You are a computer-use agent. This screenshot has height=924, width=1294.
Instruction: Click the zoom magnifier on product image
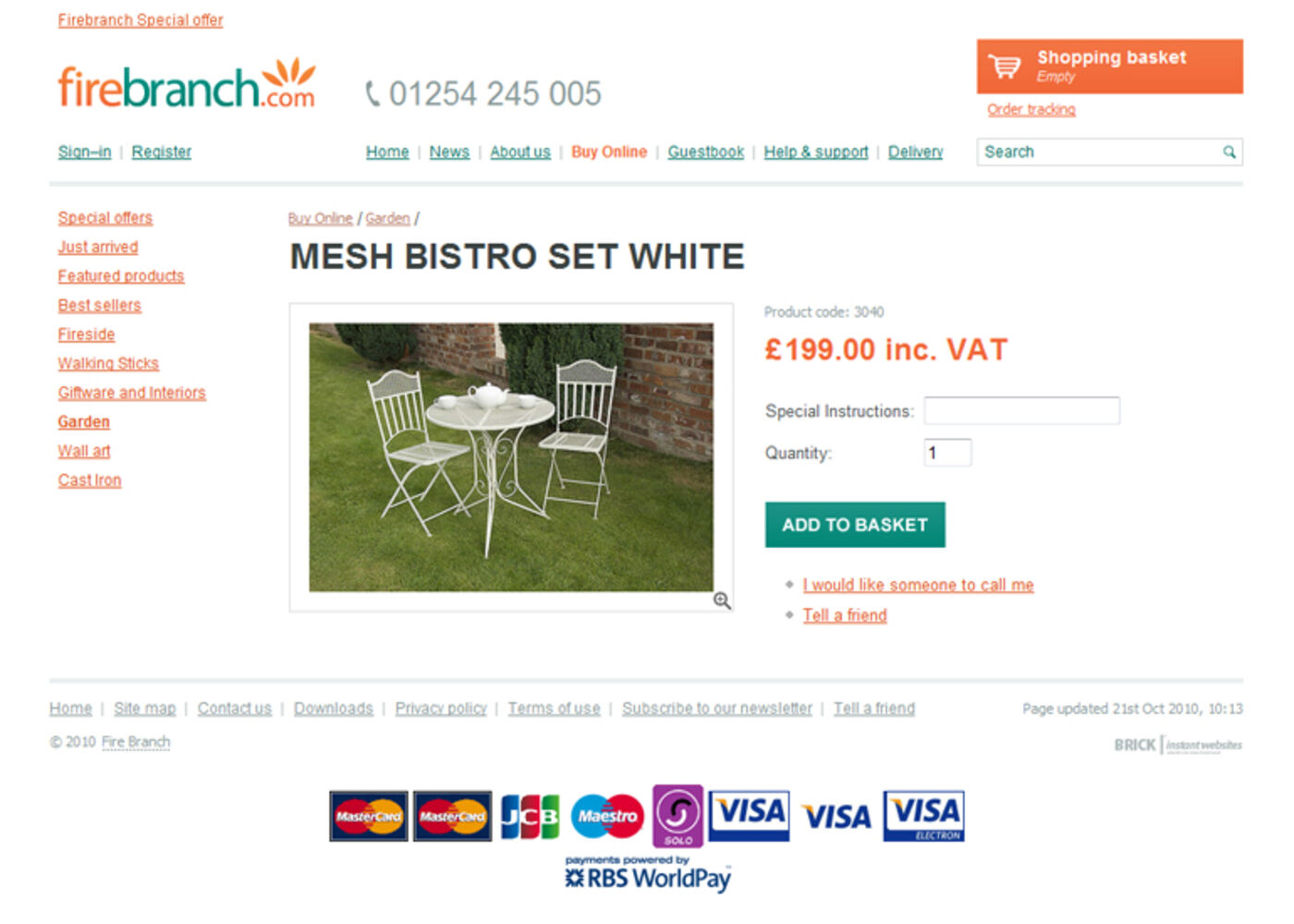tap(722, 602)
